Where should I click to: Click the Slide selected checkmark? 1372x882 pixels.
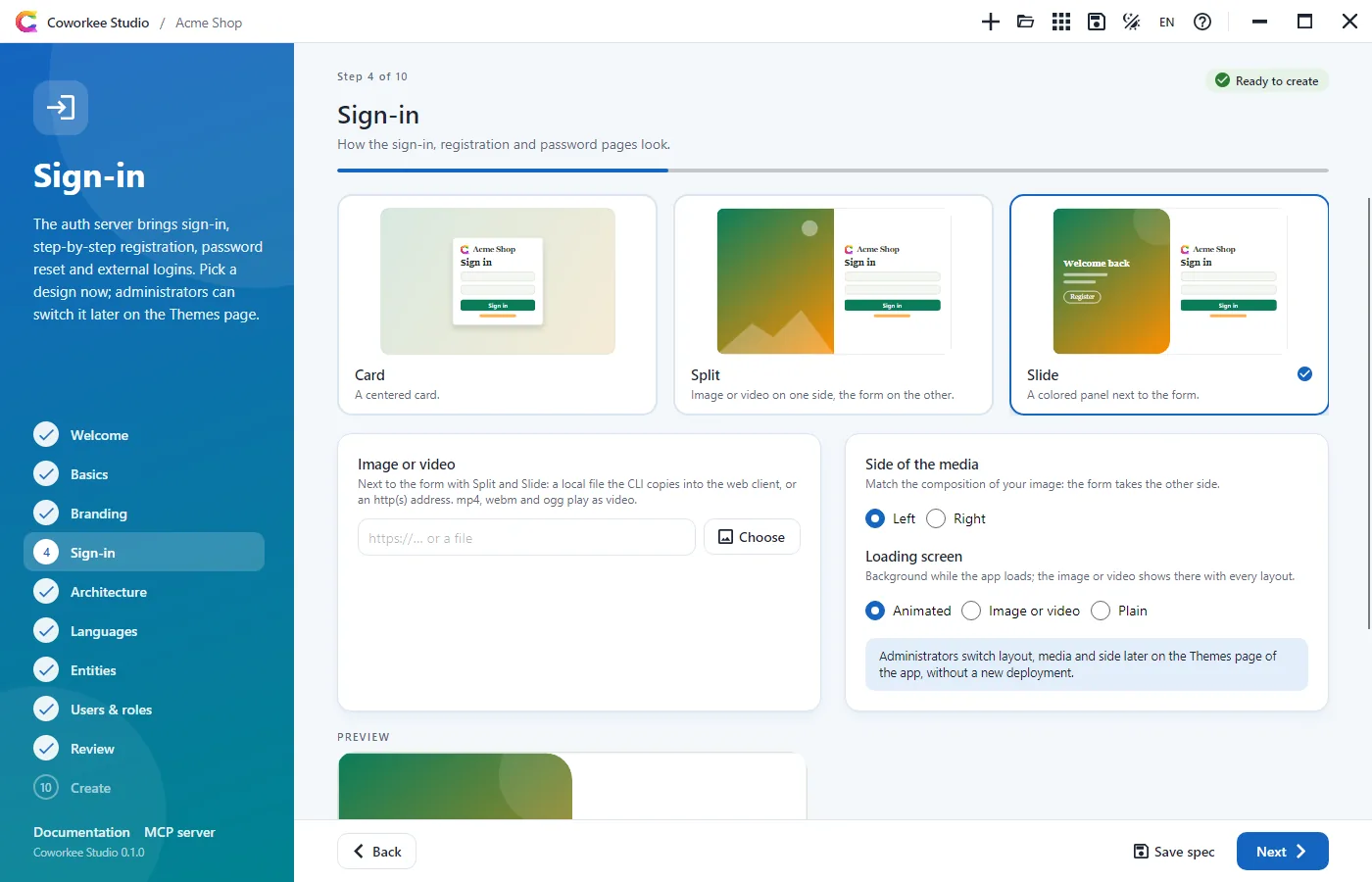(1304, 373)
